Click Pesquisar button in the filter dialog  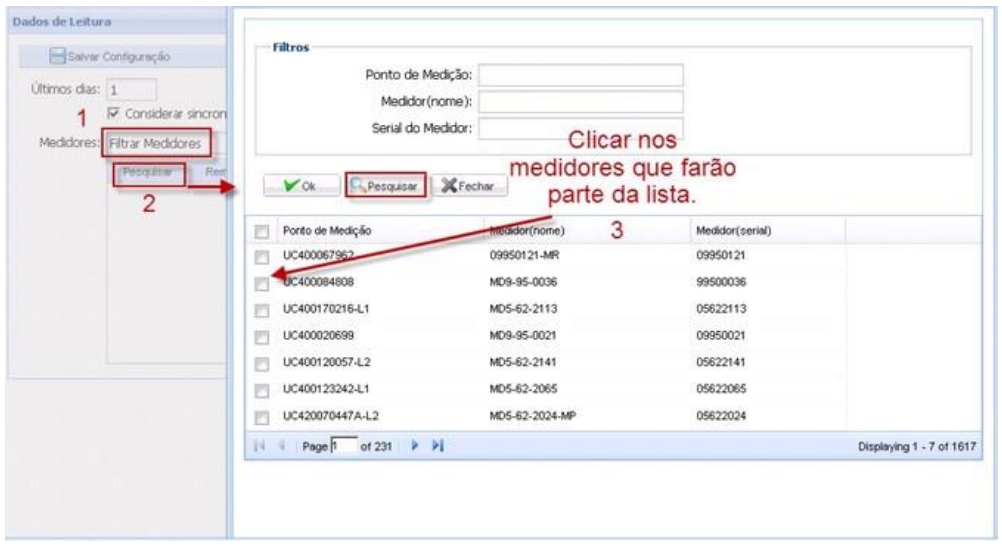[385, 186]
